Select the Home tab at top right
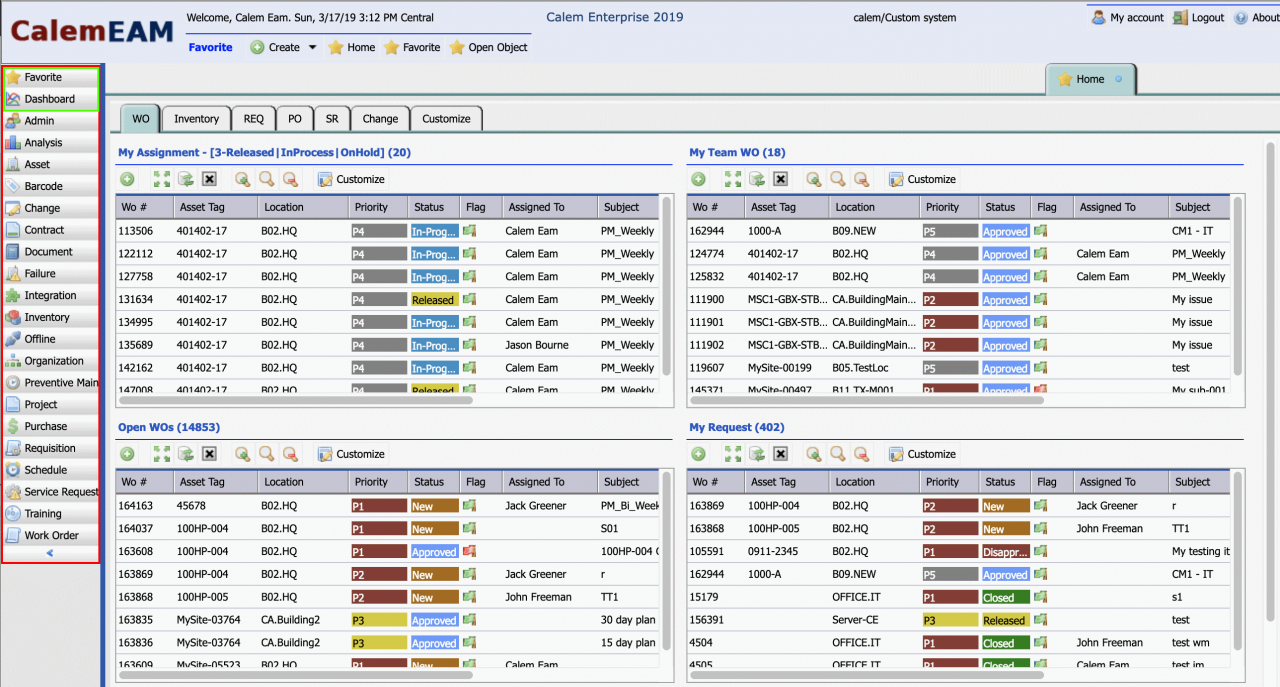The image size is (1280, 687). coord(1090,79)
